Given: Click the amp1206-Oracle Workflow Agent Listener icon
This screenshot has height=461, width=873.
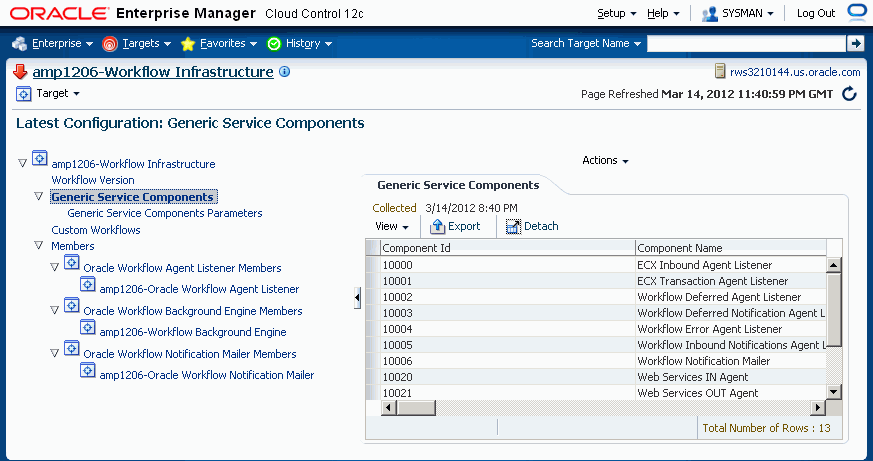Looking at the screenshot, I should coord(88,283).
